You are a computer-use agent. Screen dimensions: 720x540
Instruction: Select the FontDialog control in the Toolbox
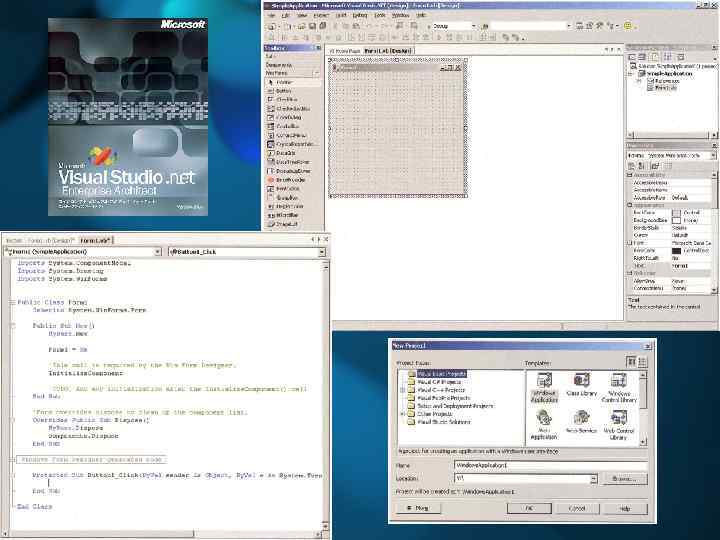(x=292, y=189)
